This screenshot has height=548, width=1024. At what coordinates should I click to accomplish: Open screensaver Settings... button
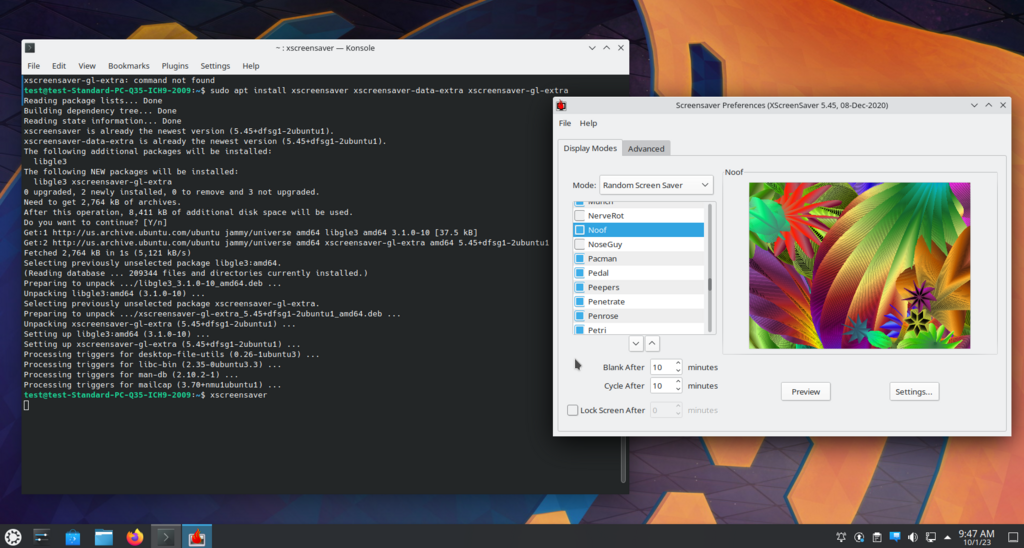point(914,392)
